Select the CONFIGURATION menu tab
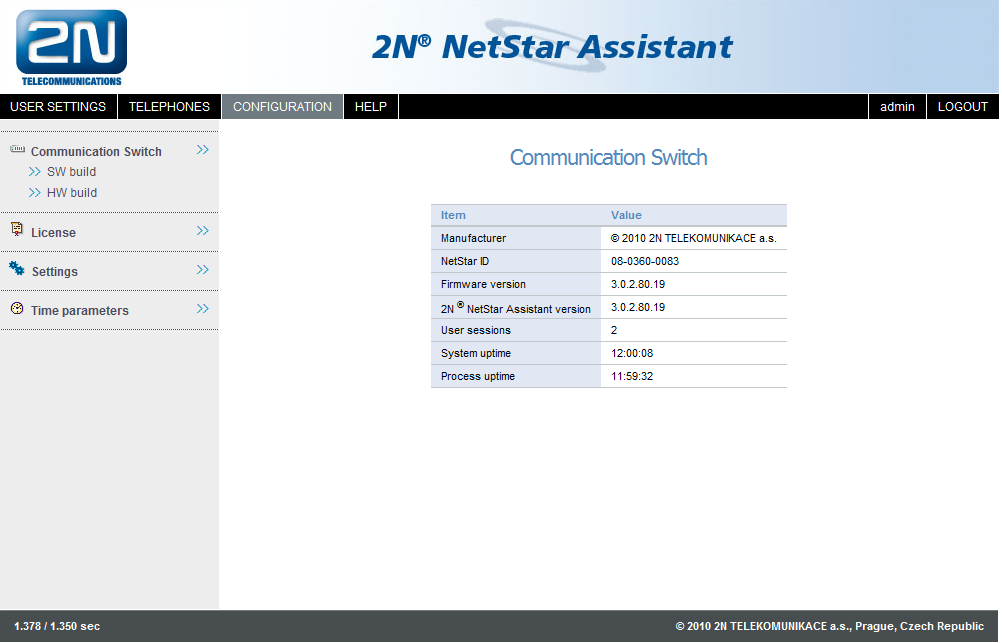Viewport: 1002px width, 643px height. 282,107
